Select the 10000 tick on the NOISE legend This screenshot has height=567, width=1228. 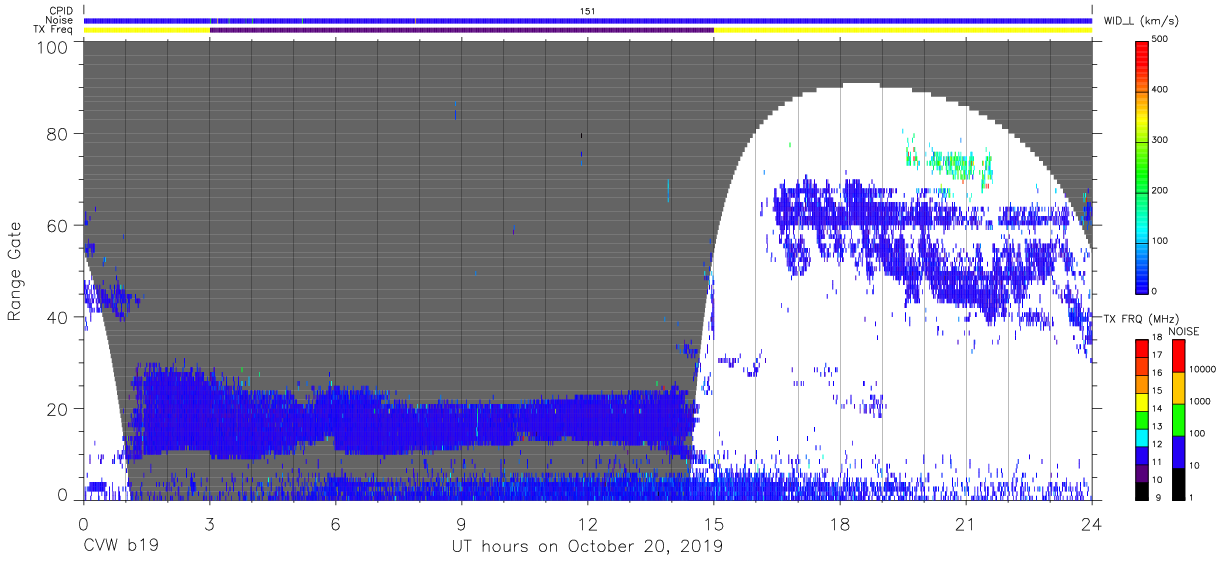point(1202,369)
